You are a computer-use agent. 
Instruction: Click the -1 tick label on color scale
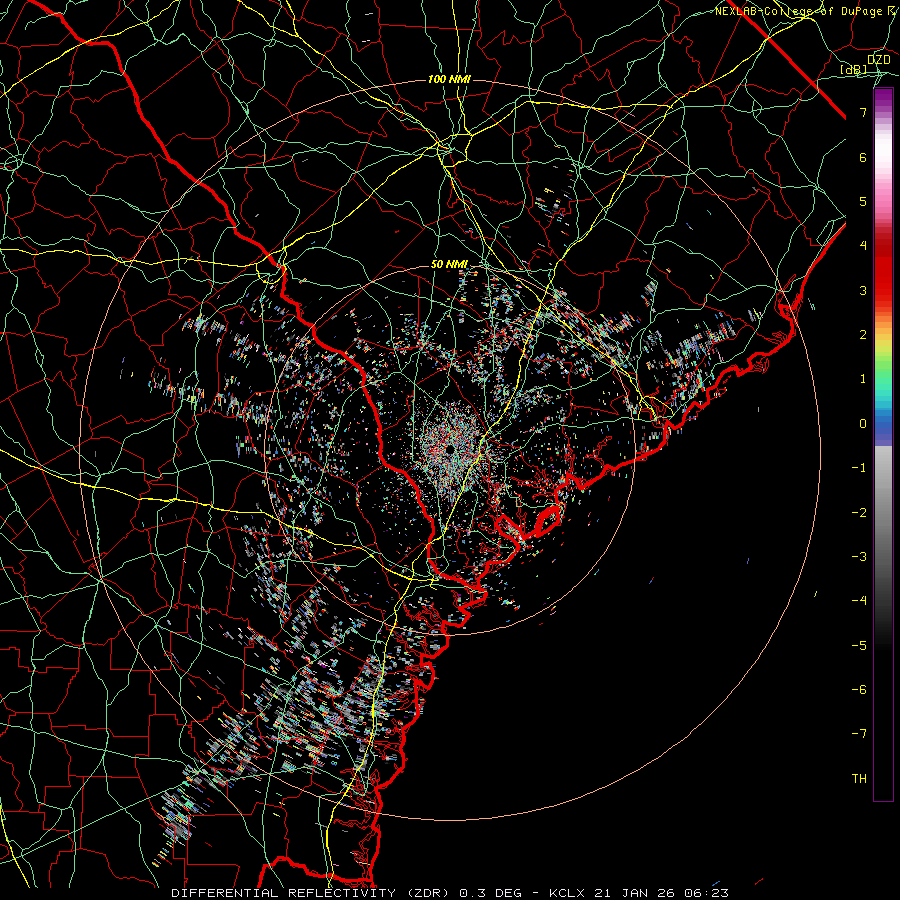(x=859, y=468)
